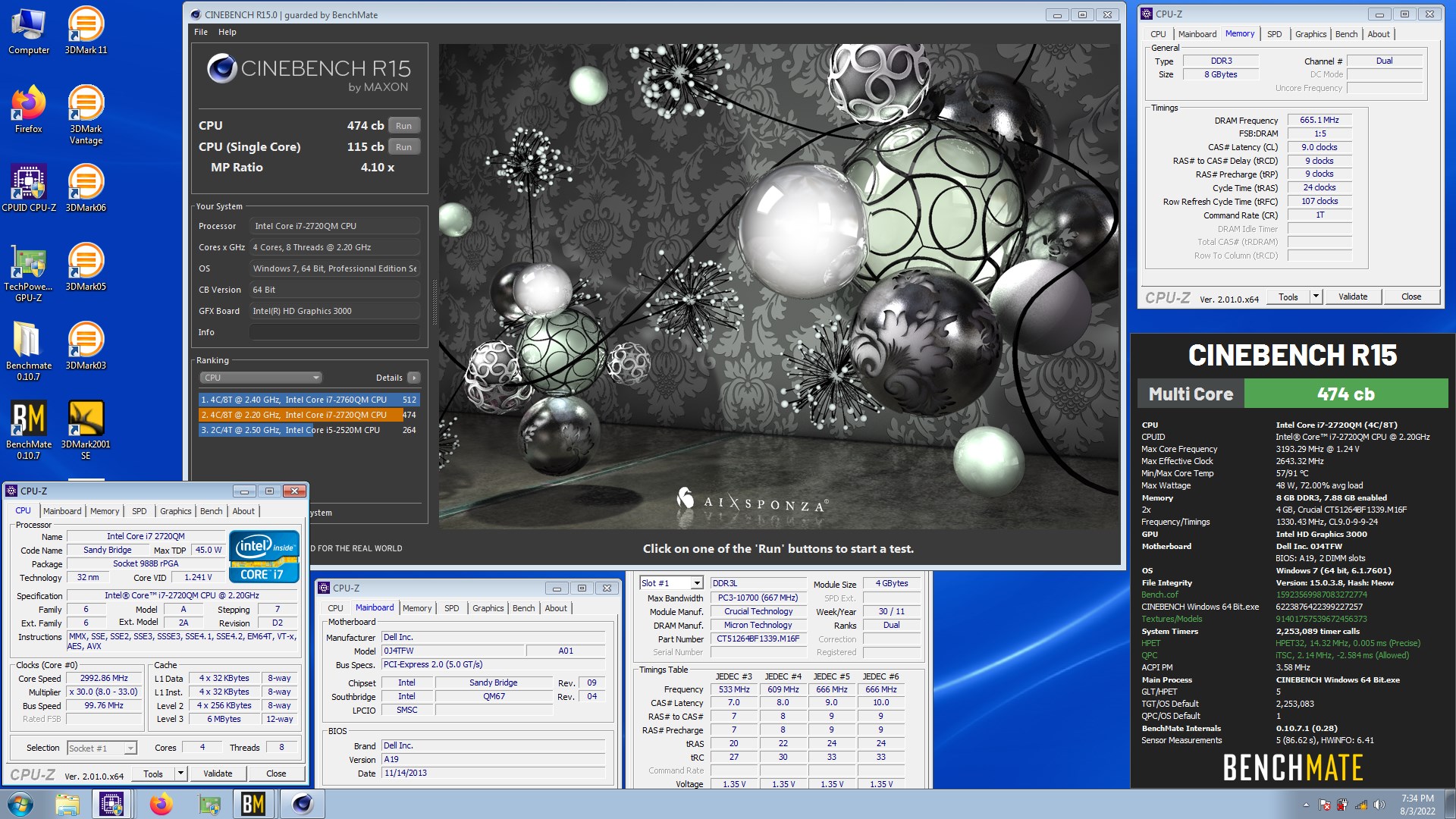Click Close in the Memory CPU-Z window
Screen dimensions: 1456x819
pos(1411,297)
